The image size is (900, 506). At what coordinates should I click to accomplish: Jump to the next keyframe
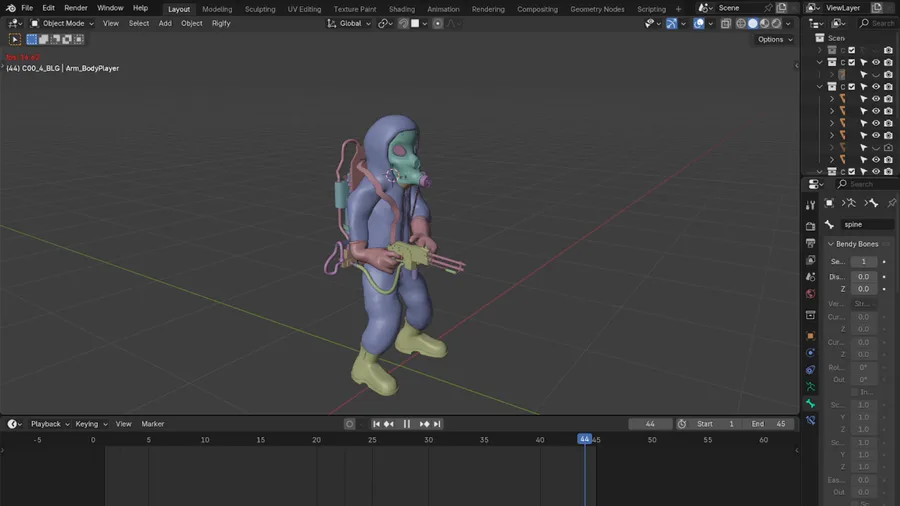click(x=424, y=424)
